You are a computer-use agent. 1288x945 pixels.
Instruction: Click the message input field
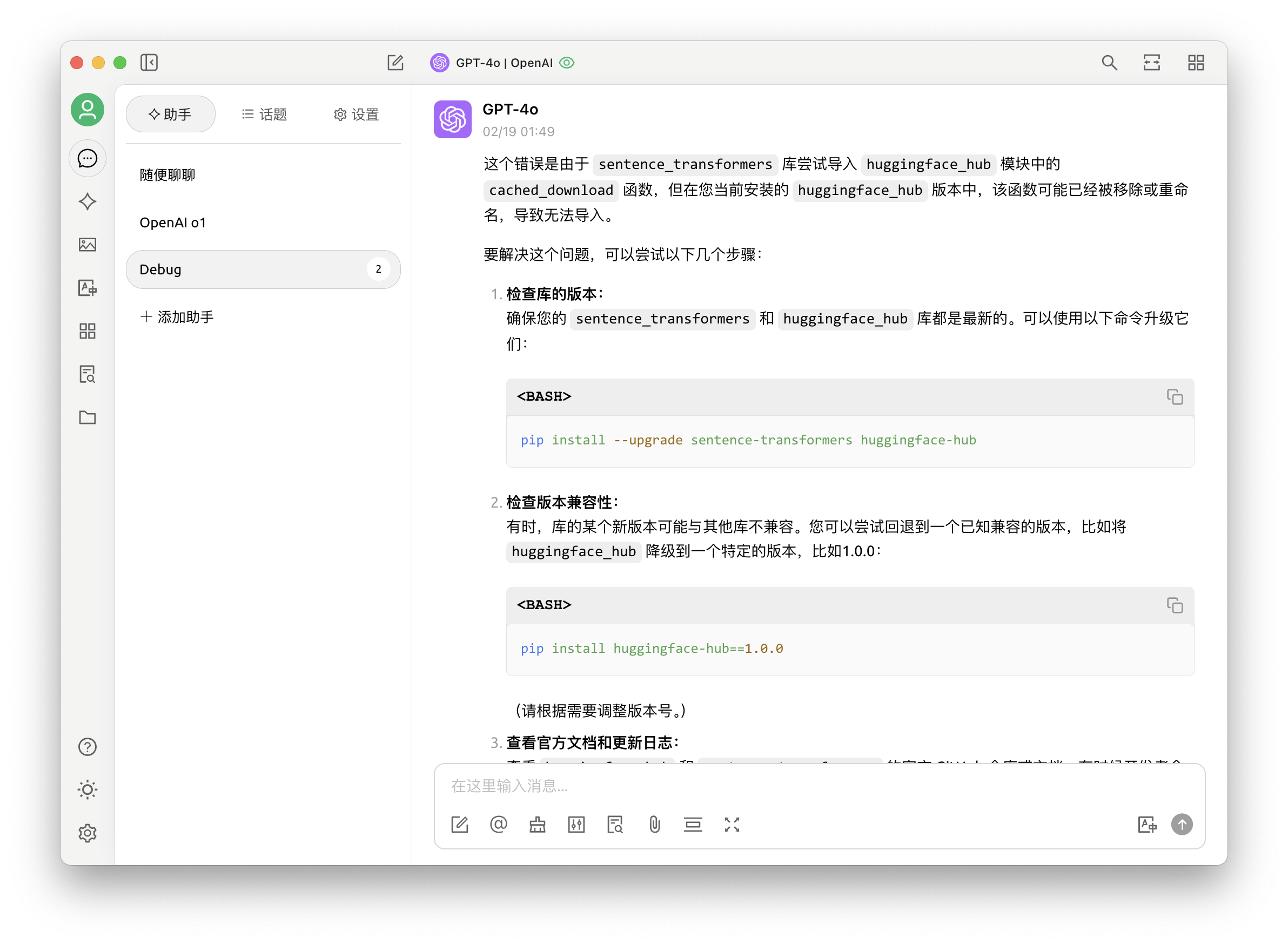(801, 786)
